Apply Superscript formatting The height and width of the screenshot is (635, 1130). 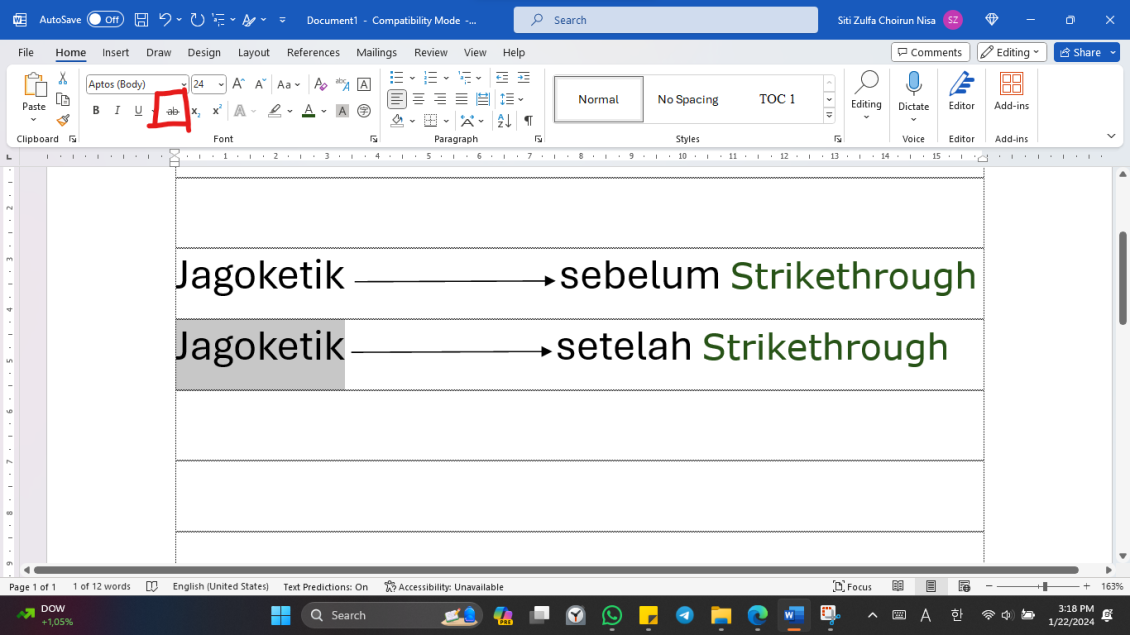click(216, 110)
